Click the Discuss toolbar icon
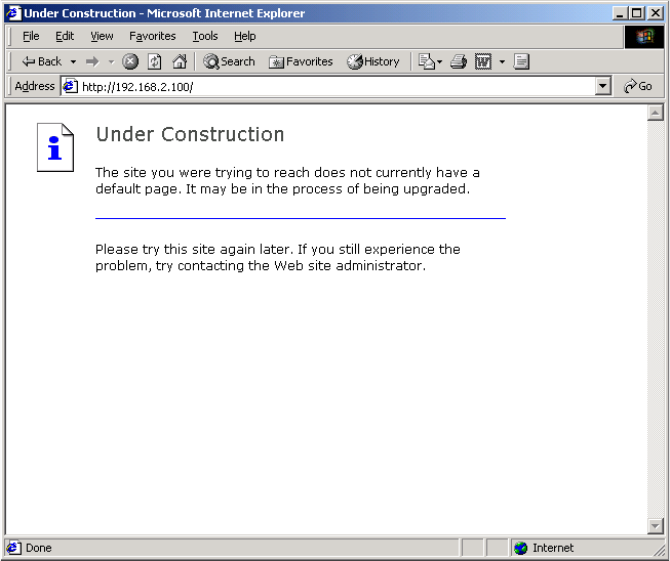The width and height of the screenshot is (670, 561). coord(521,62)
